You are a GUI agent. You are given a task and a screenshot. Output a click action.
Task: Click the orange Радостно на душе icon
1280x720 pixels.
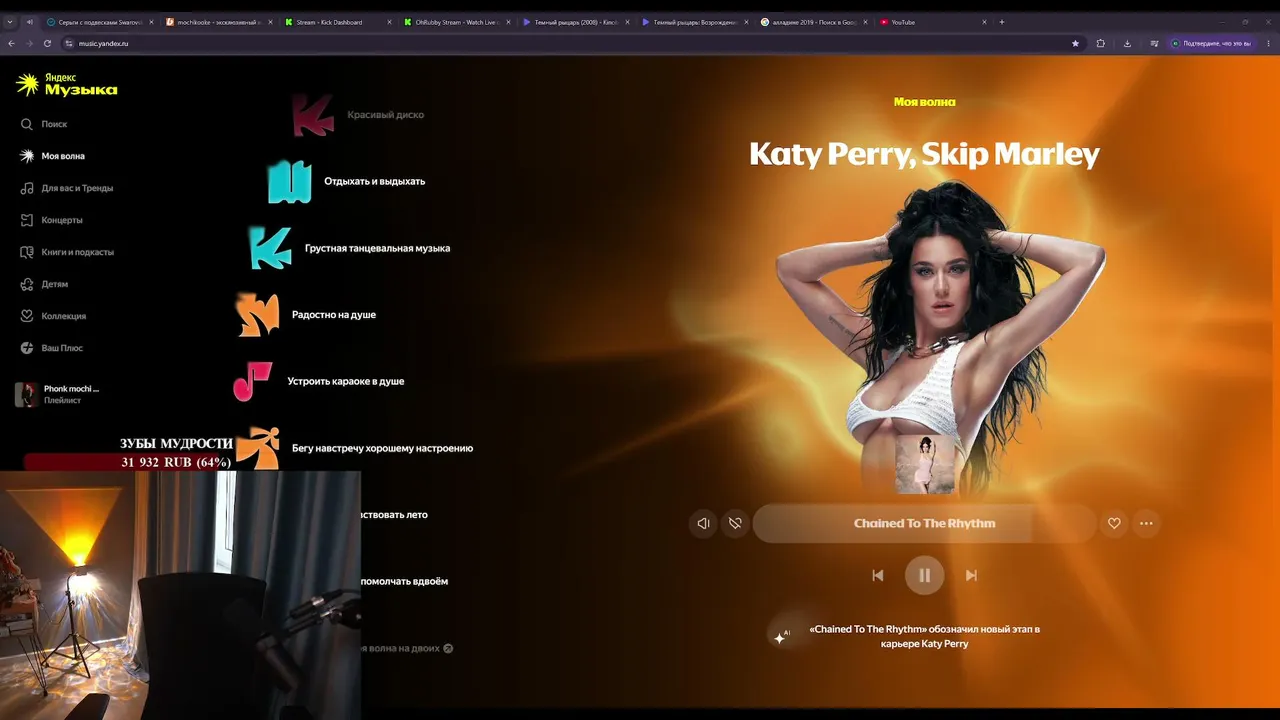[x=257, y=315]
